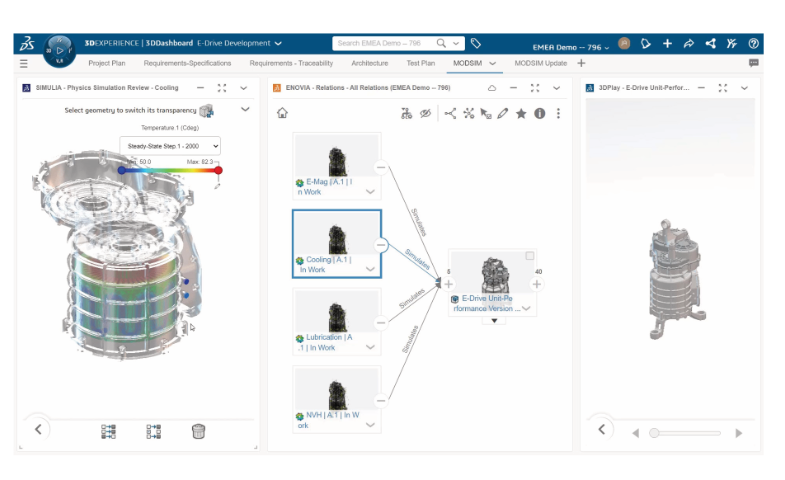This screenshot has height=480, width=785.
Task: Open the help question mark icon
Action: click(x=753, y=44)
